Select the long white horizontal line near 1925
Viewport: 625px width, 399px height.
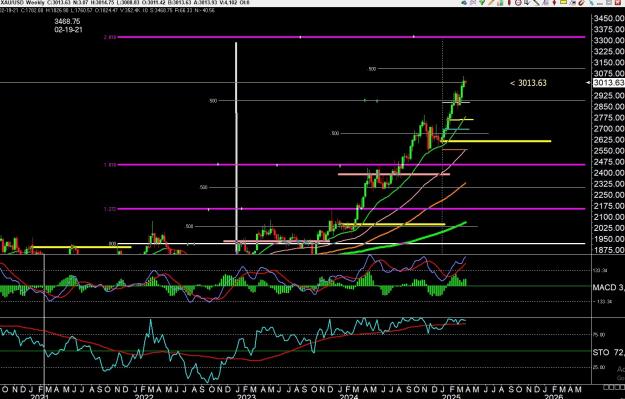[351, 244]
